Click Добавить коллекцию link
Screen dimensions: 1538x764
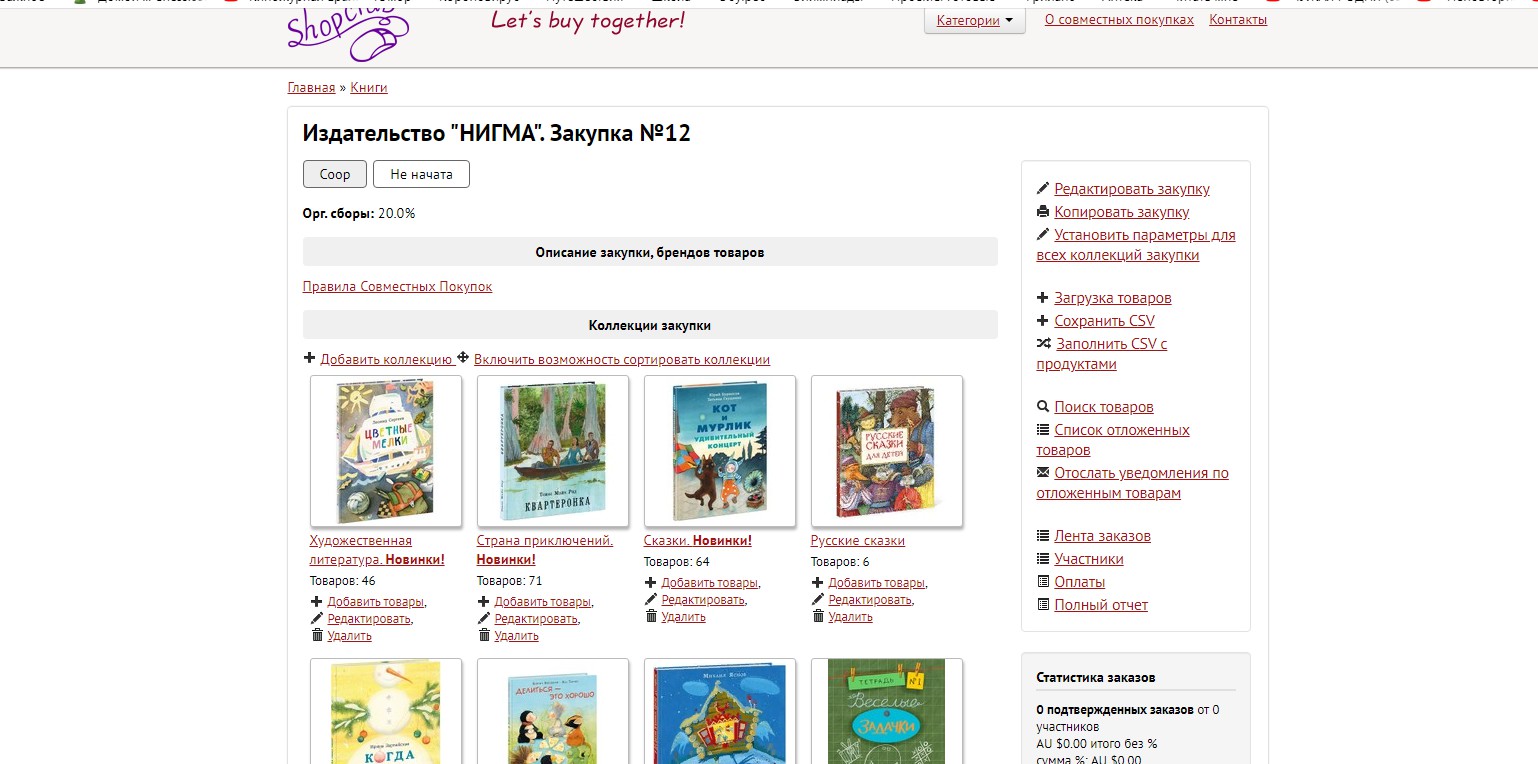pos(387,359)
